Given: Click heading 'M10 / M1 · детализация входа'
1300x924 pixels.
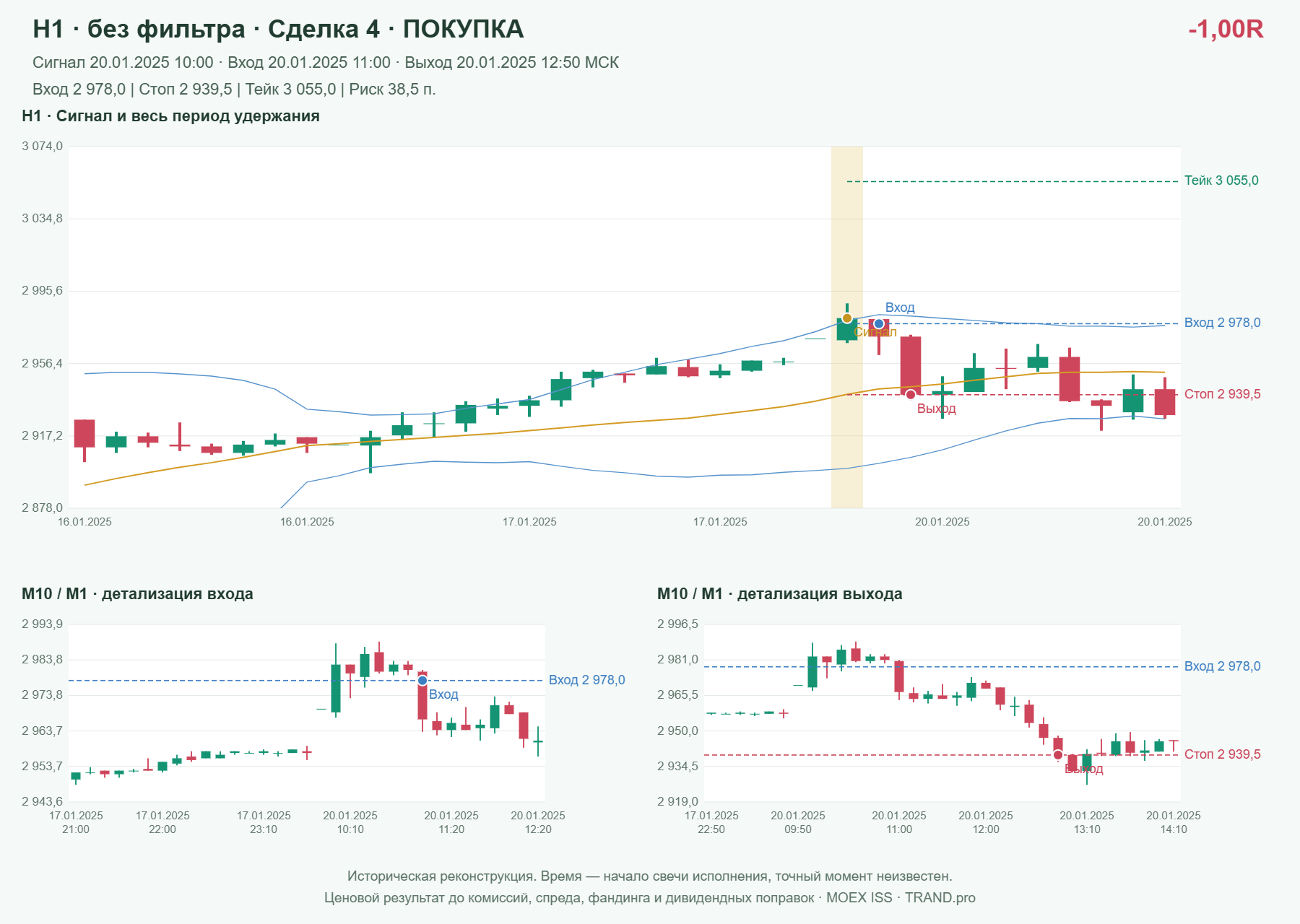Looking at the screenshot, I should pyautogui.click(x=137, y=594).
